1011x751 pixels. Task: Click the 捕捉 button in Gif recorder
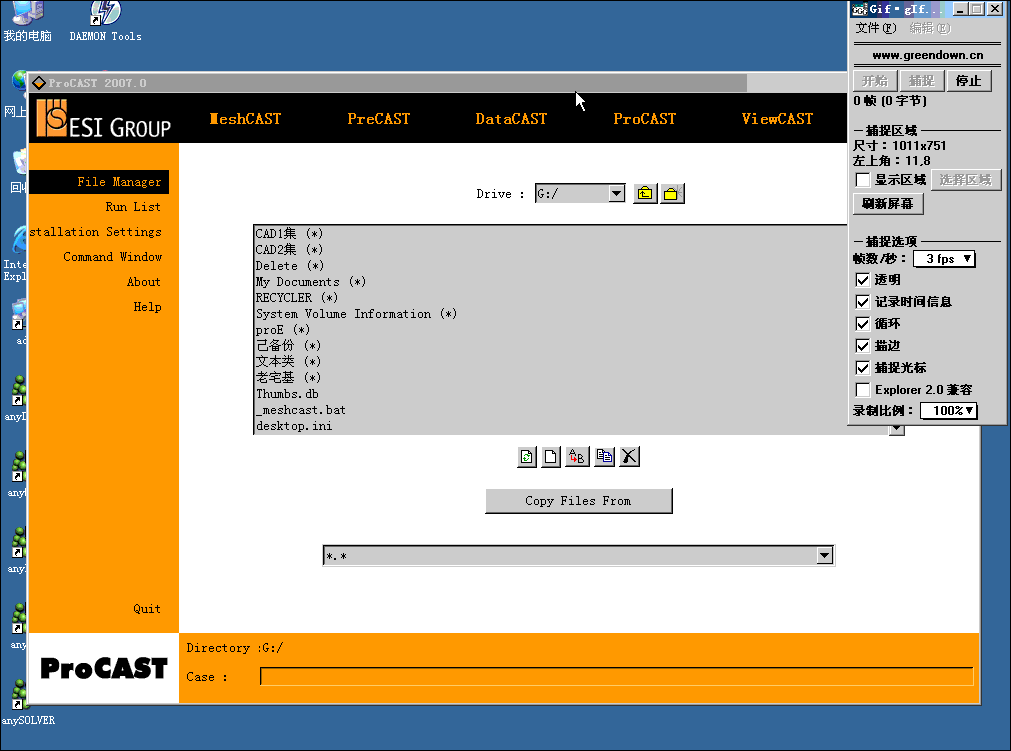(x=921, y=81)
